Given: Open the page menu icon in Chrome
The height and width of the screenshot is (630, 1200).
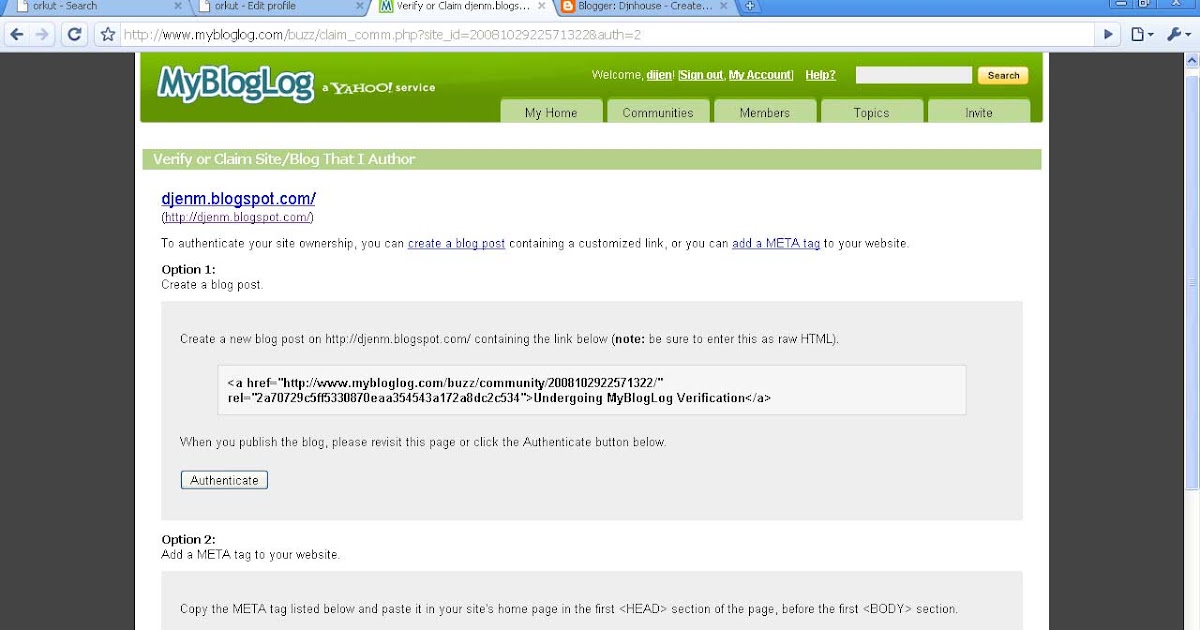Looking at the screenshot, I should click(1137, 33).
